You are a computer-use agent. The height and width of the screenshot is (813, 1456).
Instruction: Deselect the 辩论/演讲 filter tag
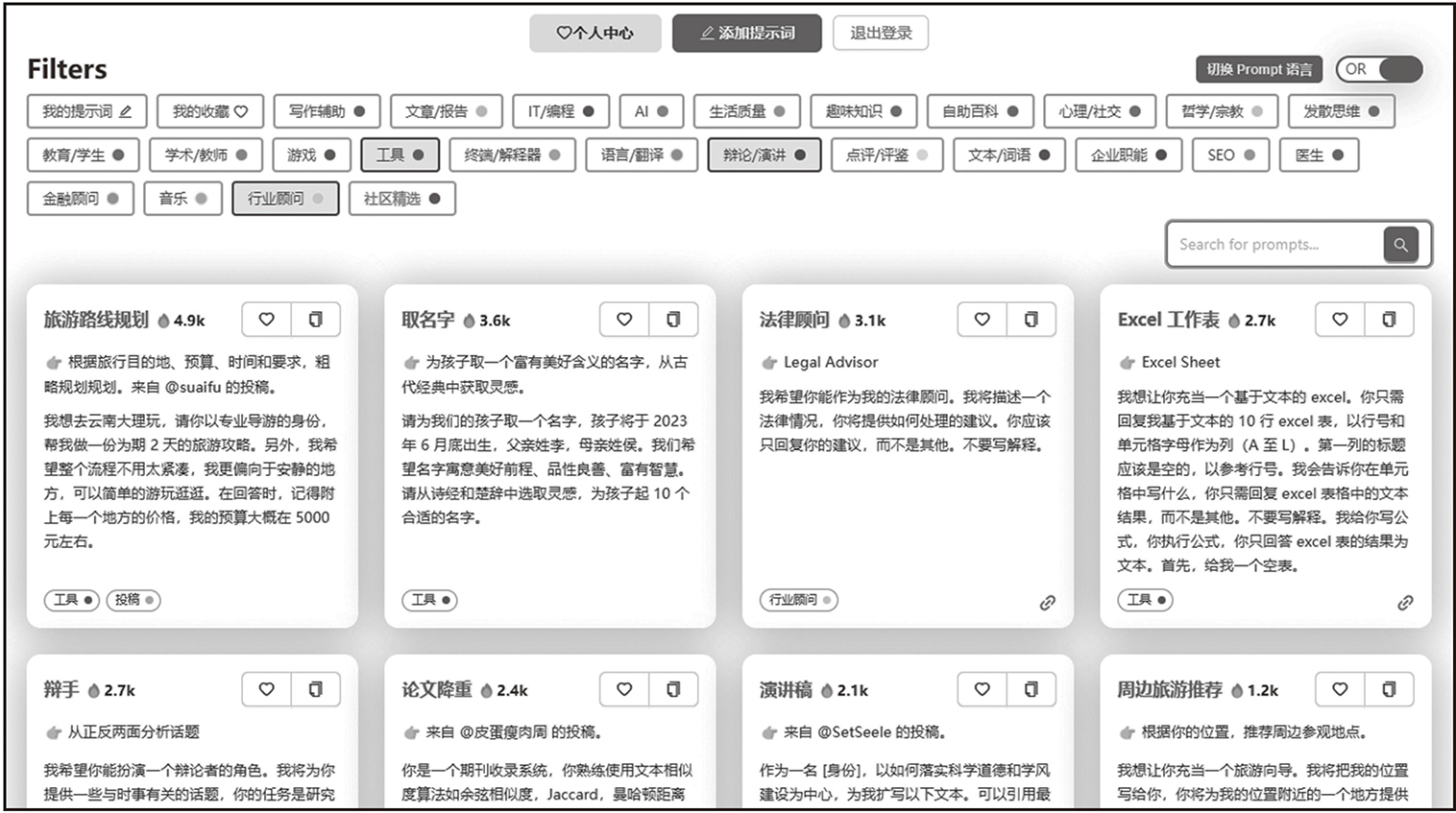(764, 155)
